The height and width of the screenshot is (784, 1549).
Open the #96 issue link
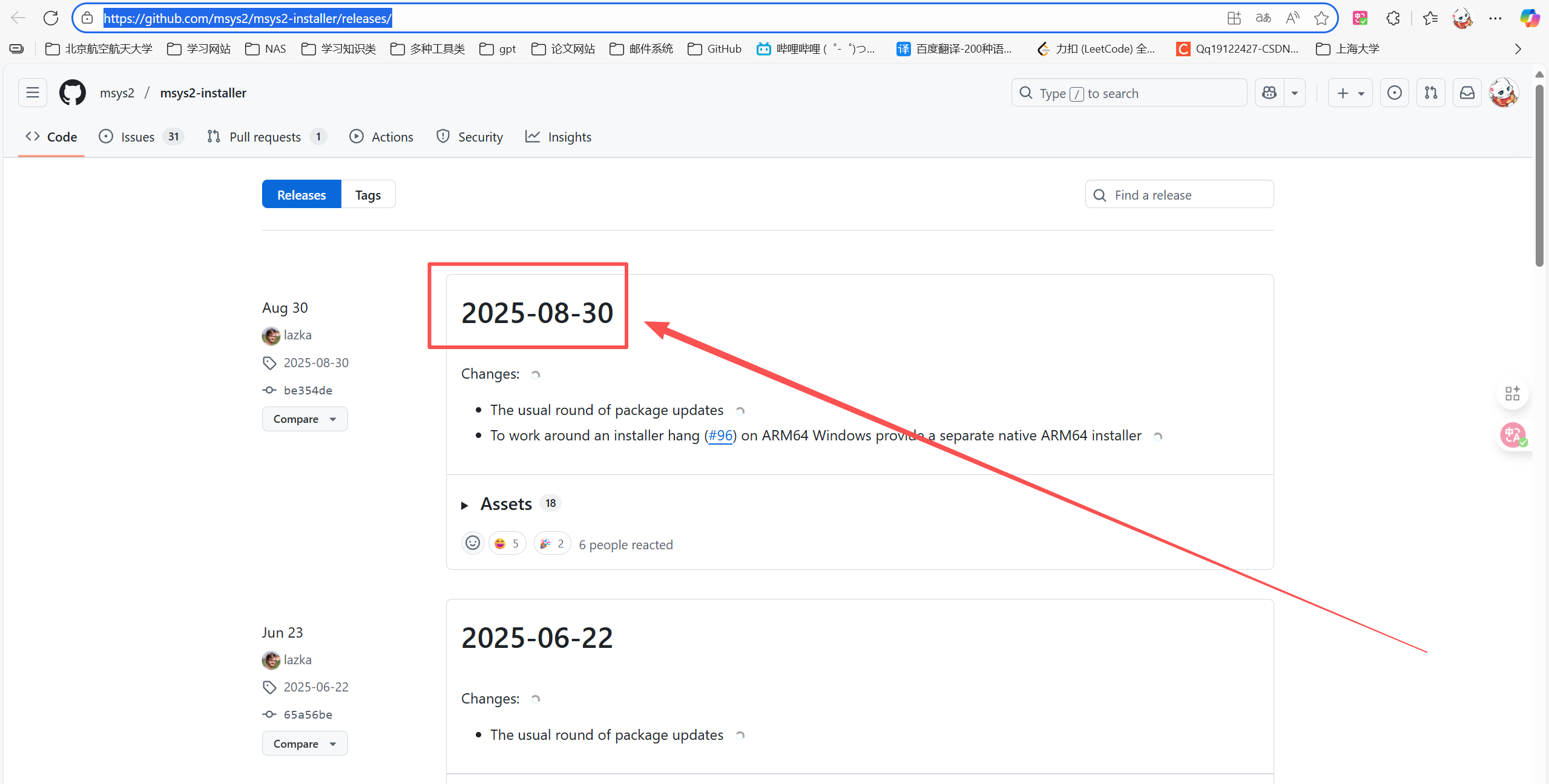720,436
